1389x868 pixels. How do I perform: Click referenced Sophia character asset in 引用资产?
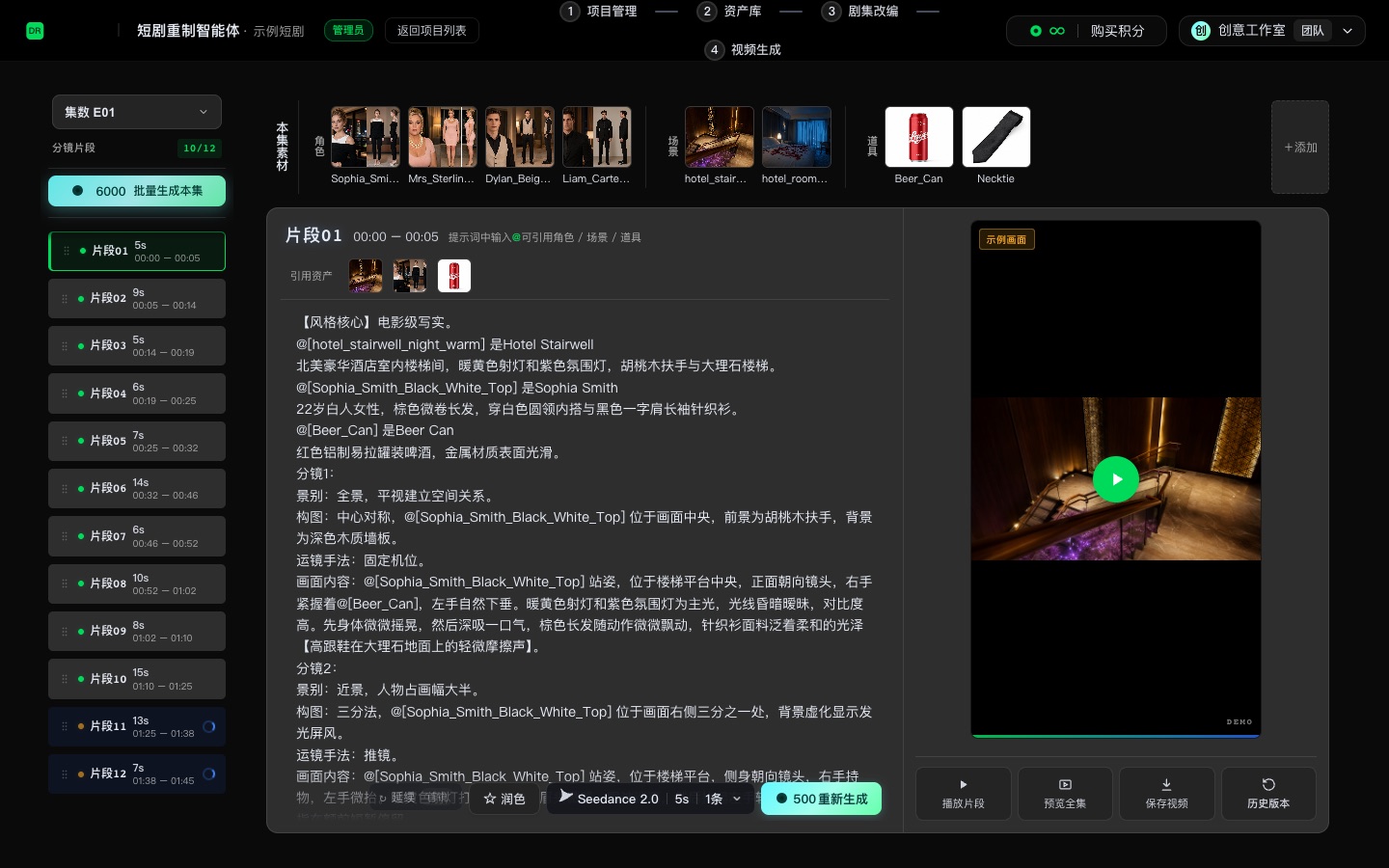410,276
